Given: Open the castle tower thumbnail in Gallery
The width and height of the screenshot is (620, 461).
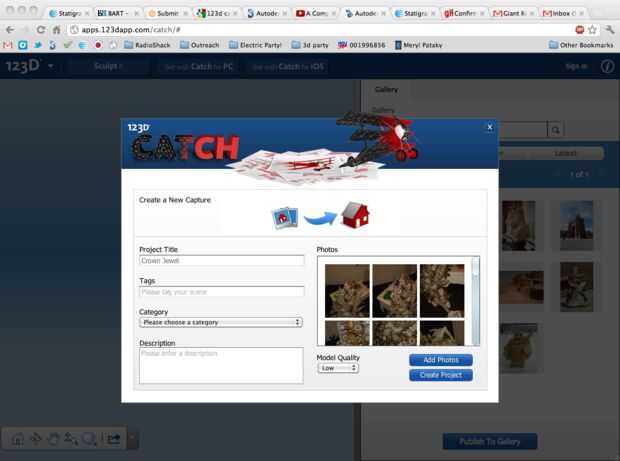Looking at the screenshot, I should [576, 225].
